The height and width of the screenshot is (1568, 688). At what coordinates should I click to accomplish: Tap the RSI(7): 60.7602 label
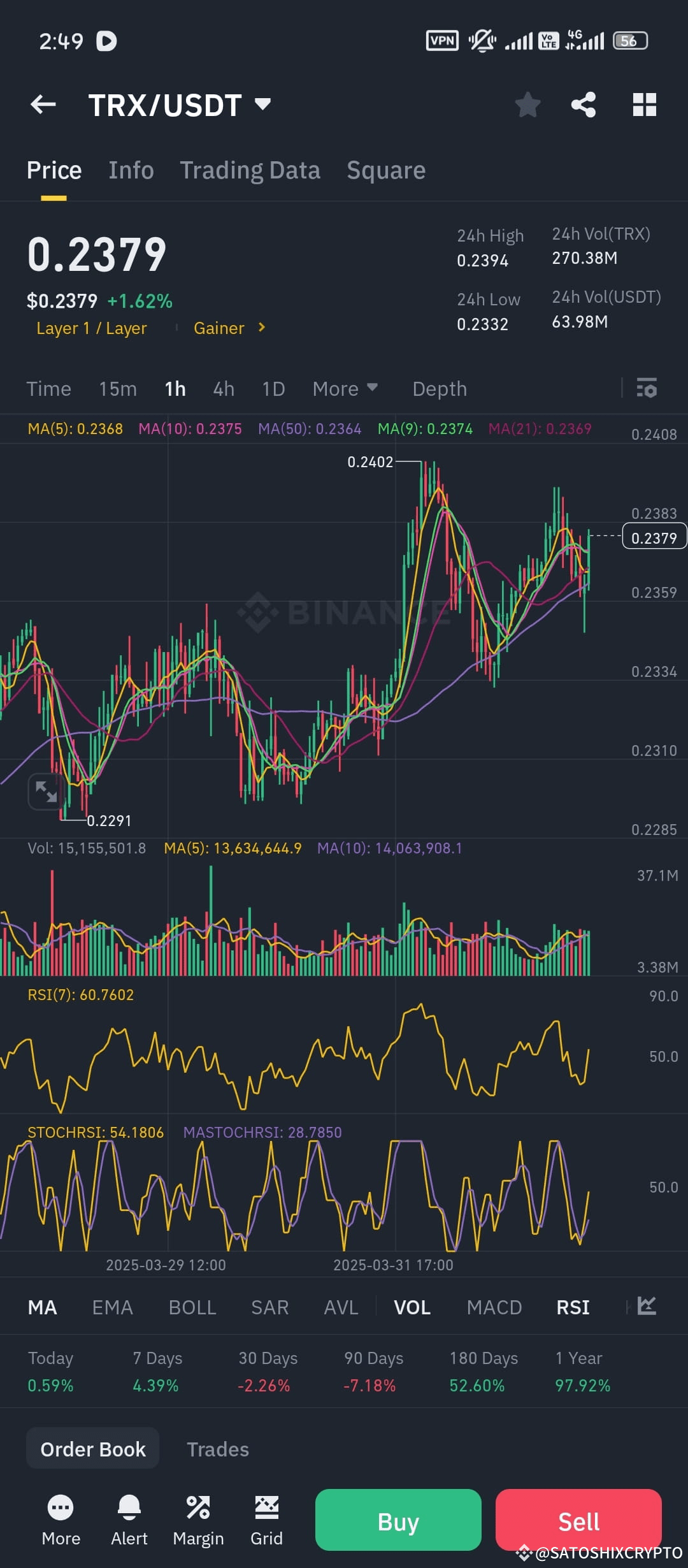click(x=81, y=994)
